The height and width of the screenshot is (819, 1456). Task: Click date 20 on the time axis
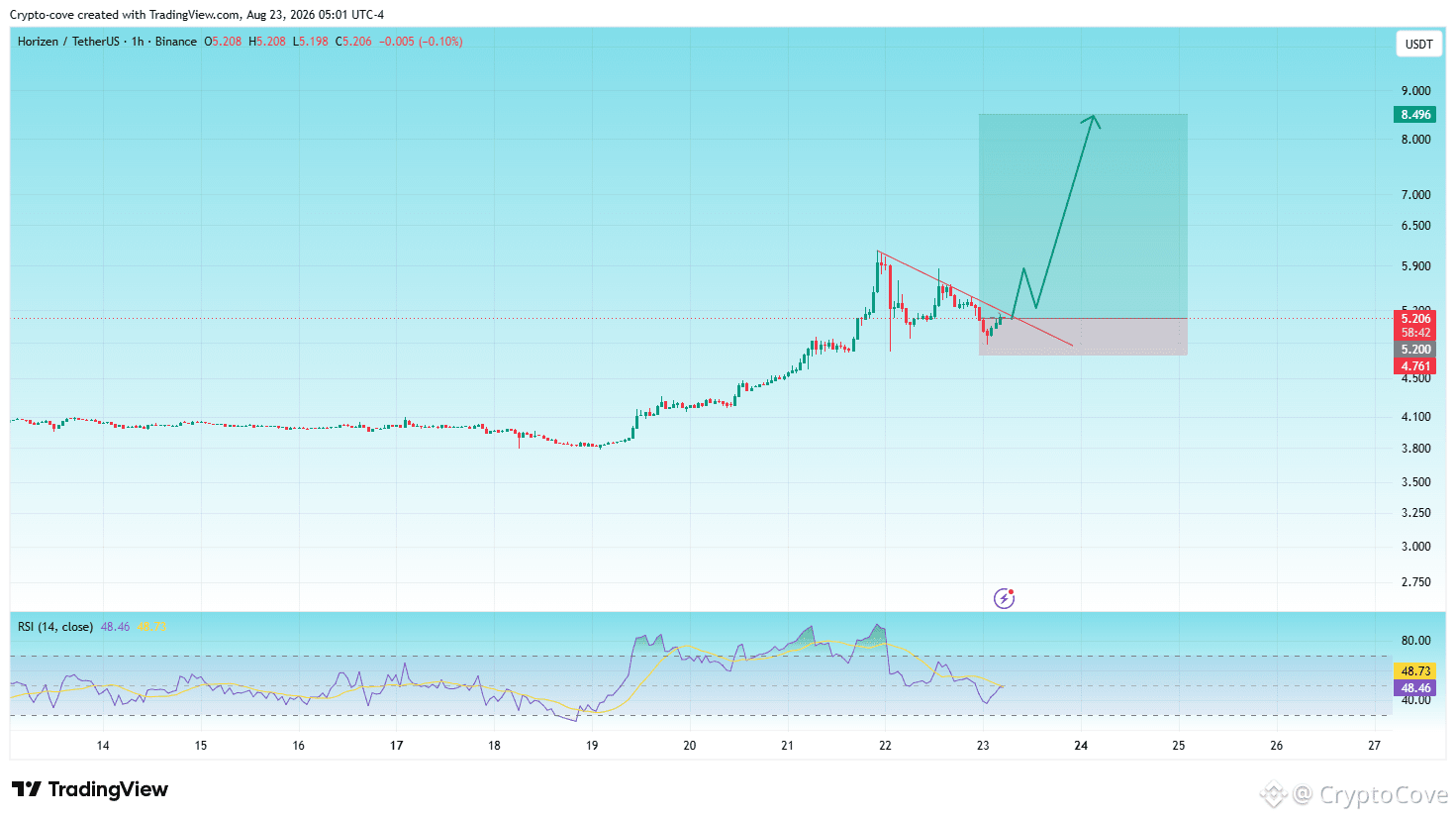tap(690, 746)
